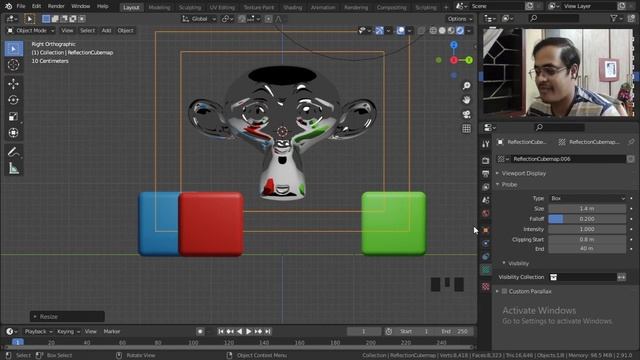Open the Object properties tab
The width and height of the screenshot is (640, 360).
[485, 230]
